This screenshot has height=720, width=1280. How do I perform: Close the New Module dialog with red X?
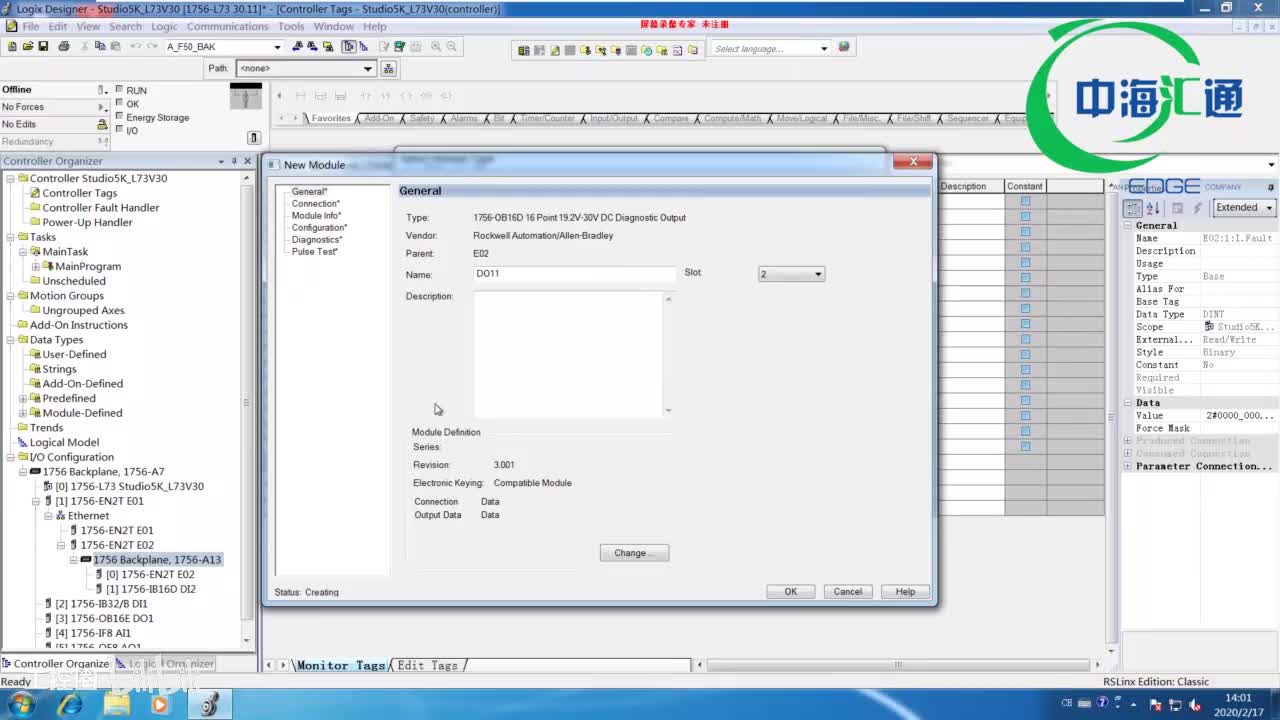(x=912, y=161)
